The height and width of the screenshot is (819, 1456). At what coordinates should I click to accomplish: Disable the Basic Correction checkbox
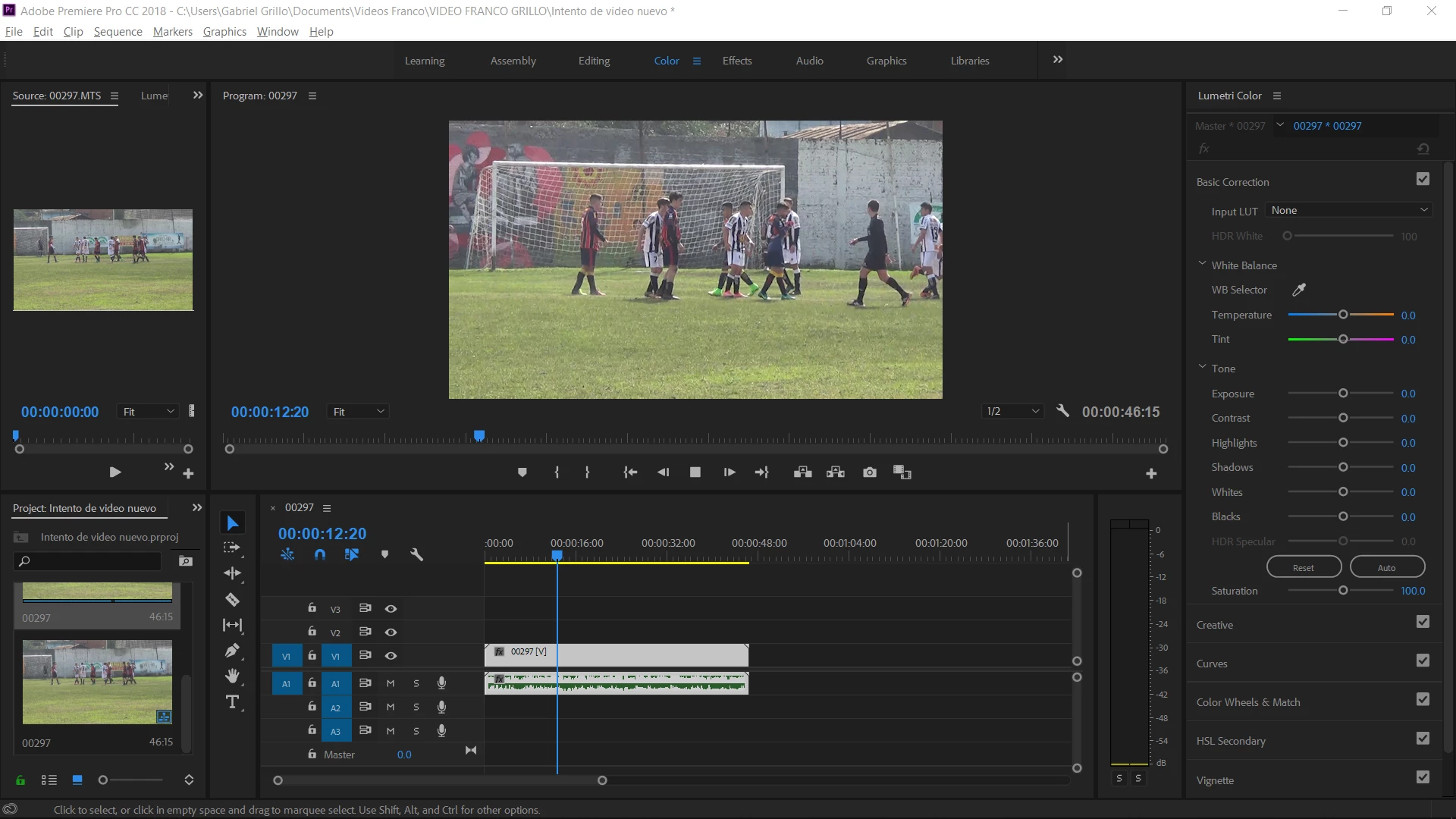click(1423, 179)
